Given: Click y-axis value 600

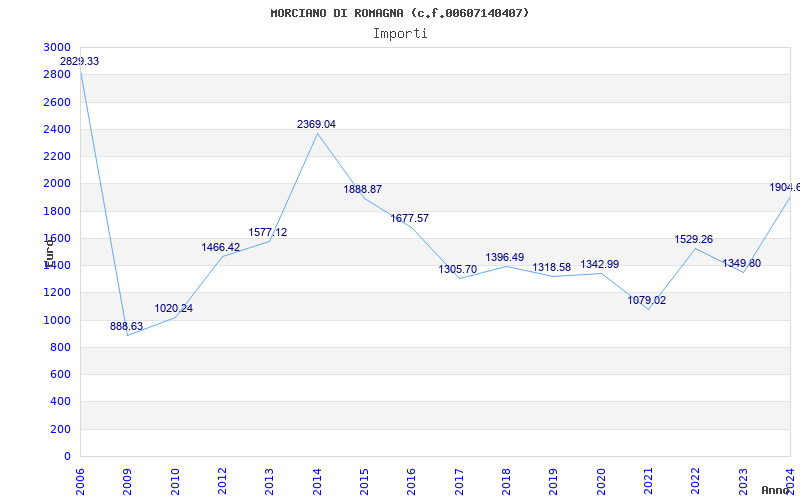Looking at the screenshot, I should (x=60, y=374).
